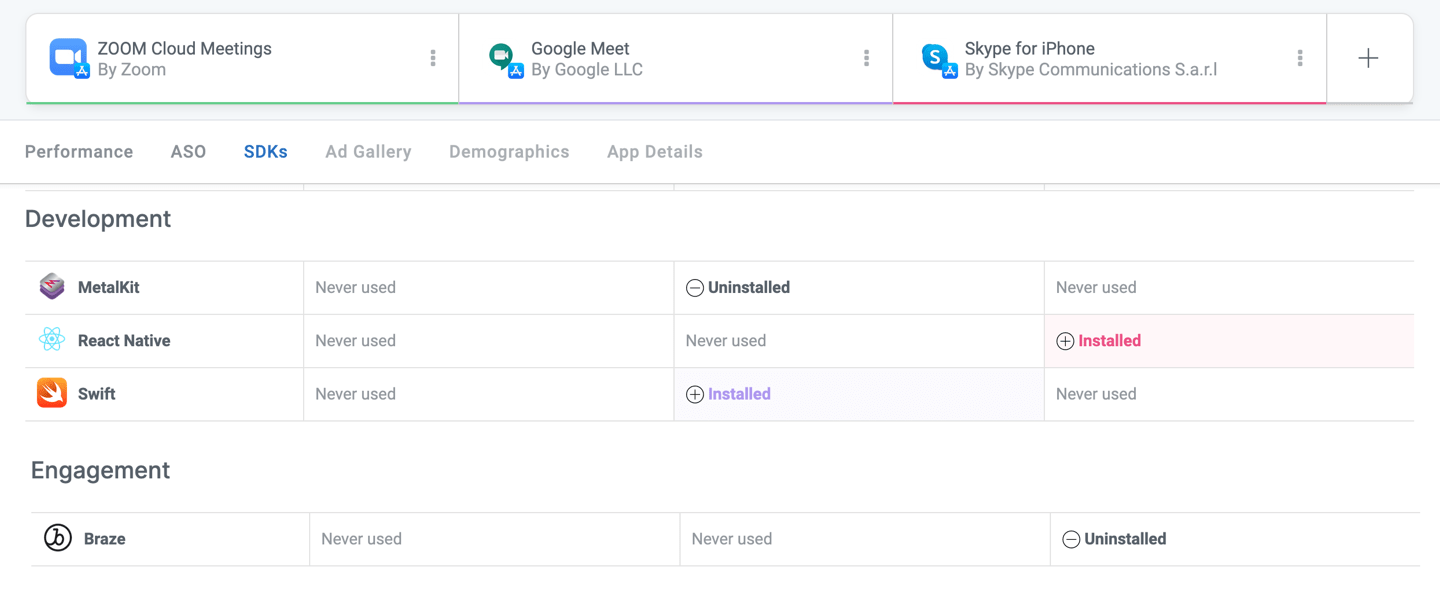1440x600 pixels.
Task: Click the By Zoom publisher name
Action: [132, 70]
